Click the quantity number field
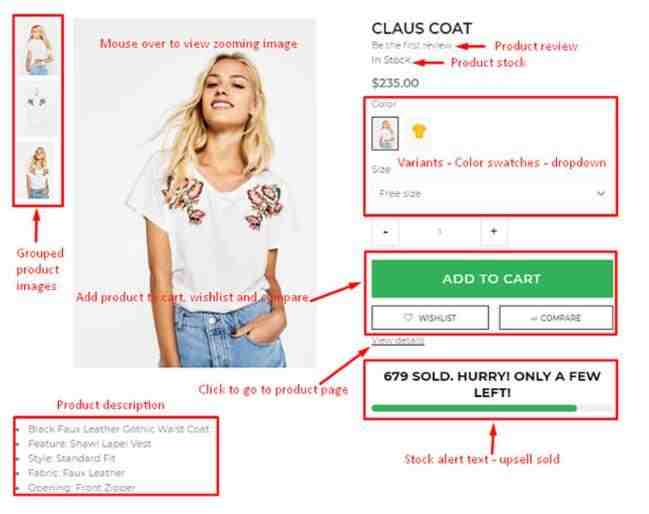 440,232
